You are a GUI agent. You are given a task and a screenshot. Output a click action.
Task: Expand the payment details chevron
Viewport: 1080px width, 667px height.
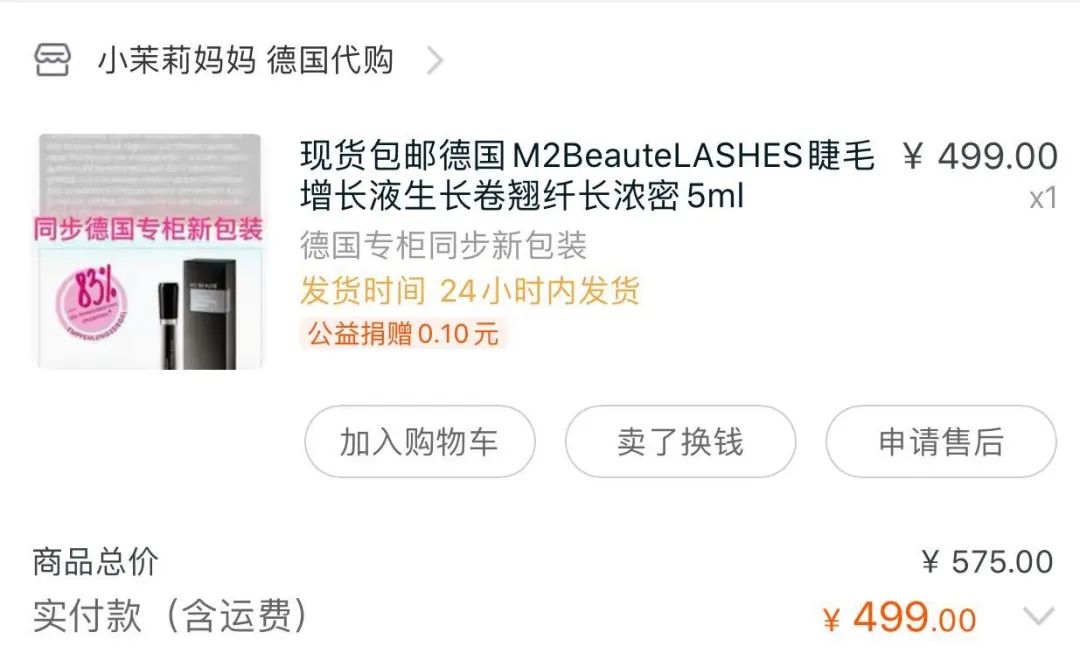(1039, 615)
